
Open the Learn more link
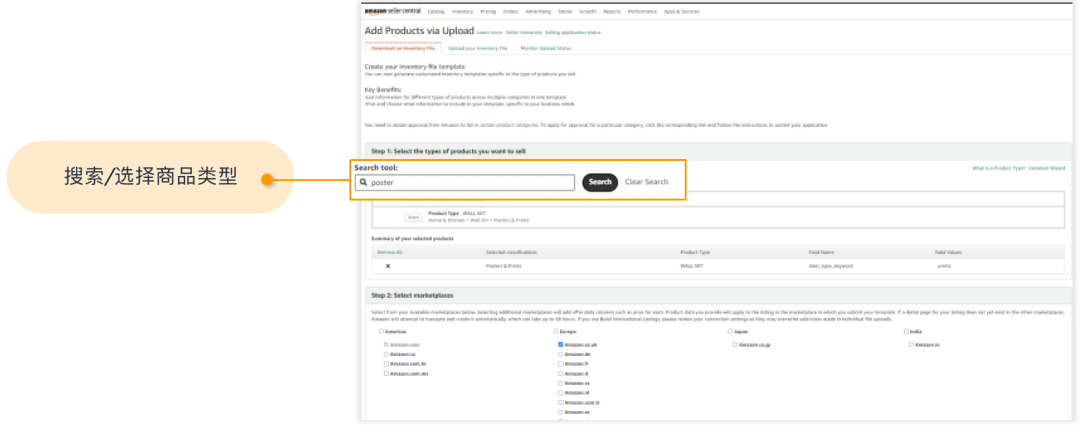click(489, 32)
